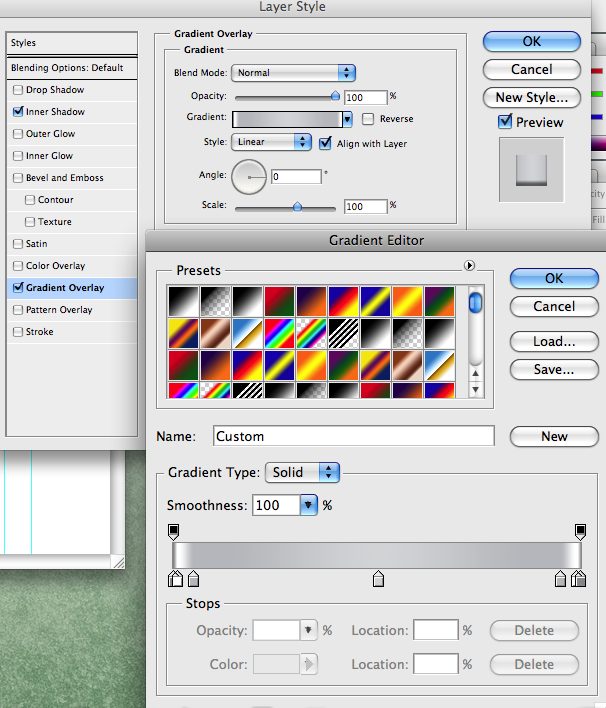This screenshot has height=708, width=606.
Task: Toggle the Preview checkbox
Action: point(505,122)
